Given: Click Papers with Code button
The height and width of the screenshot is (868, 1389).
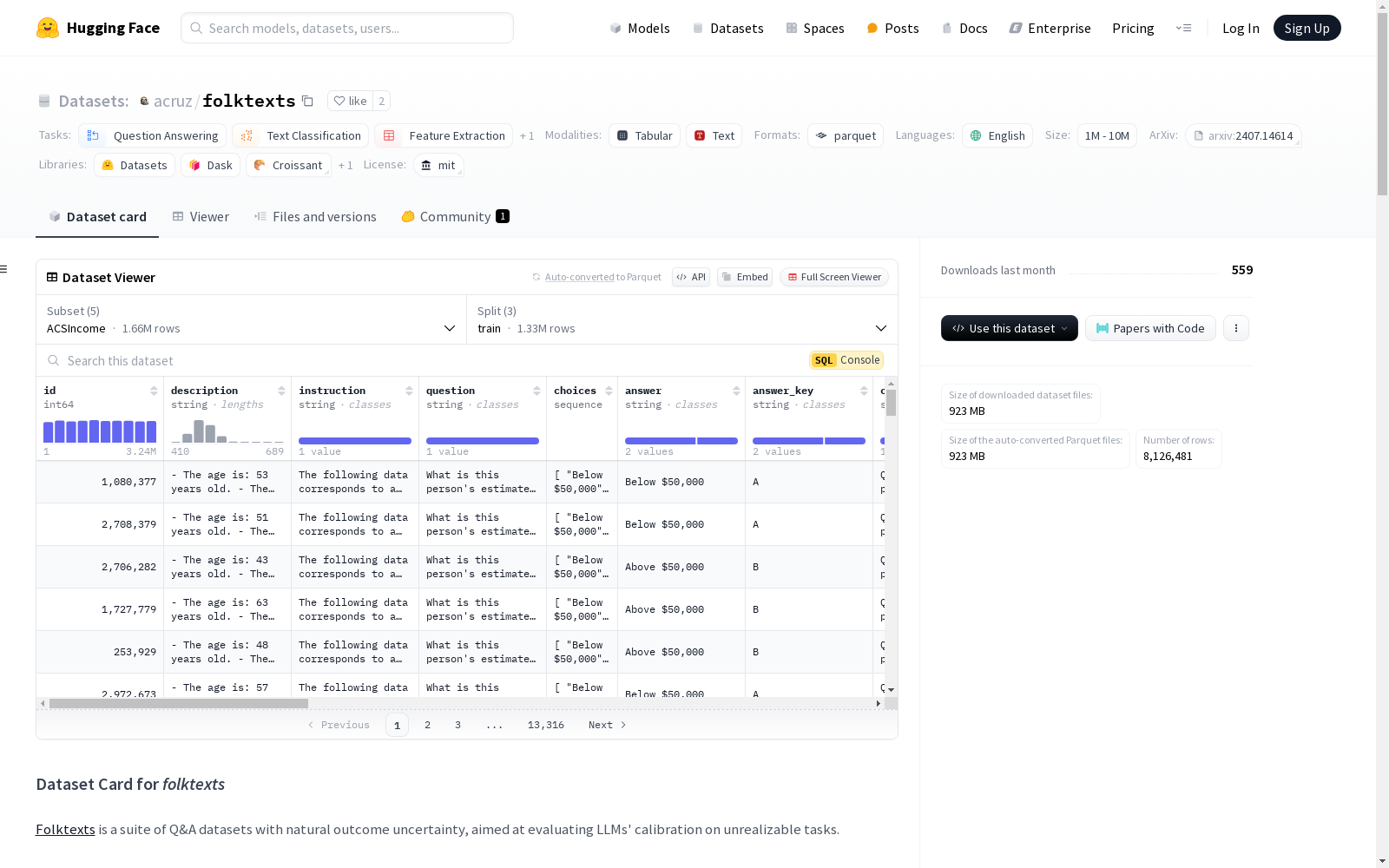Looking at the screenshot, I should (x=1150, y=328).
